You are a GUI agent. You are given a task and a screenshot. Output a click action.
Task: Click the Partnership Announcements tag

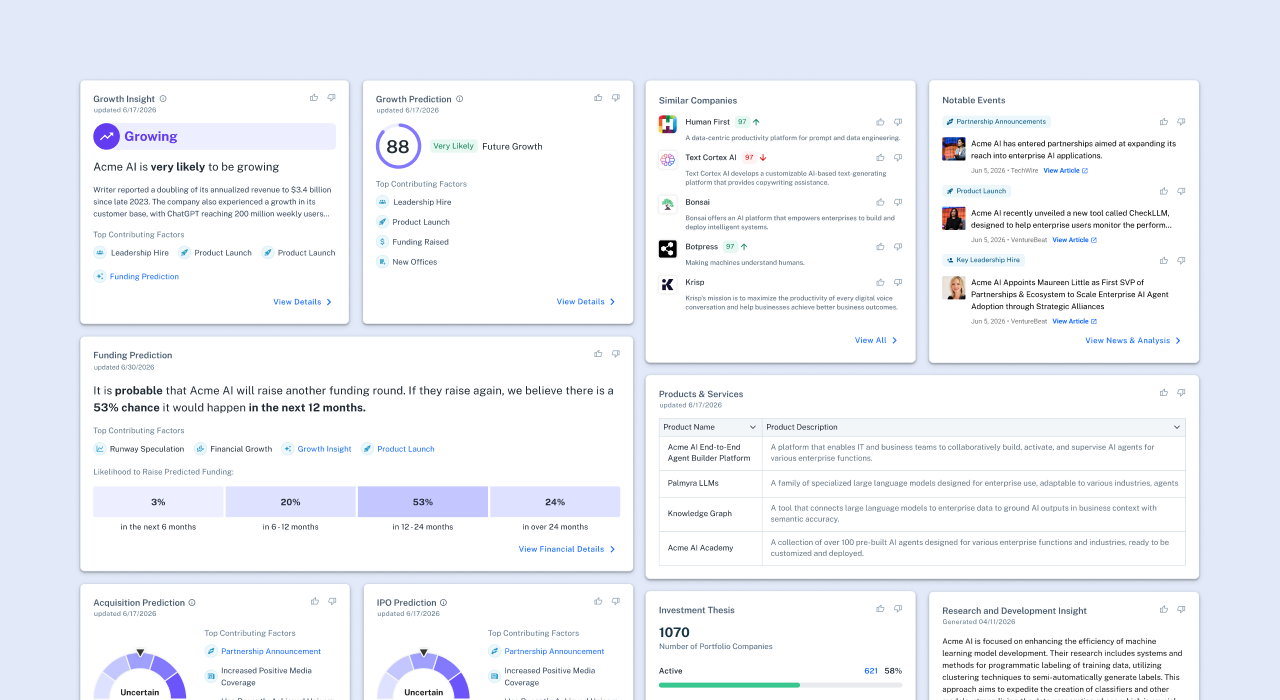[x=996, y=122]
